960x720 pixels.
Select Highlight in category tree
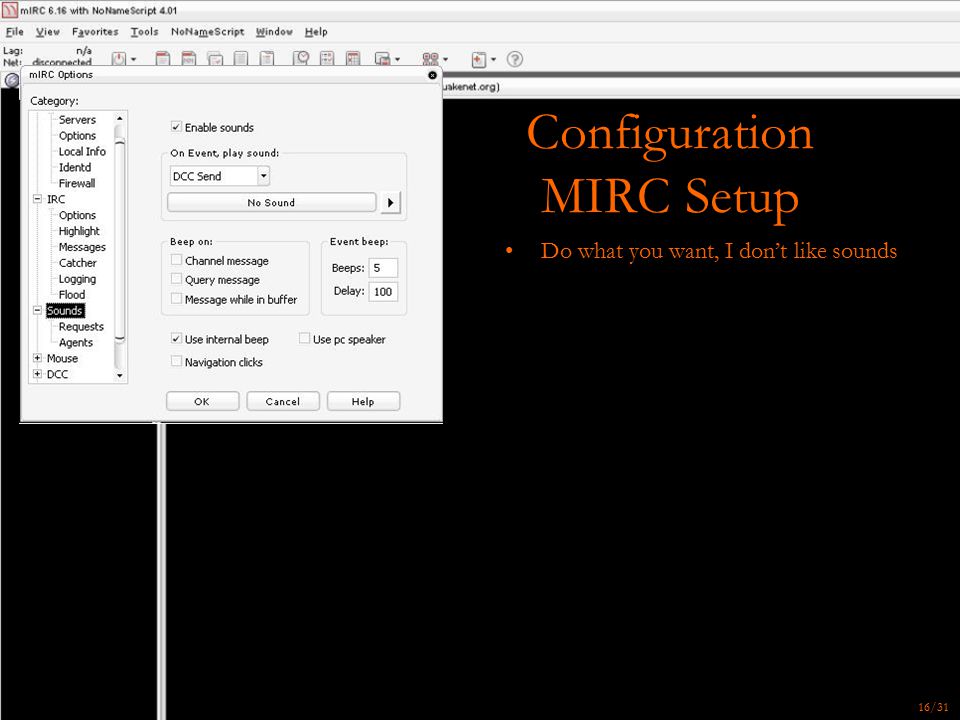pyautogui.click(x=79, y=231)
